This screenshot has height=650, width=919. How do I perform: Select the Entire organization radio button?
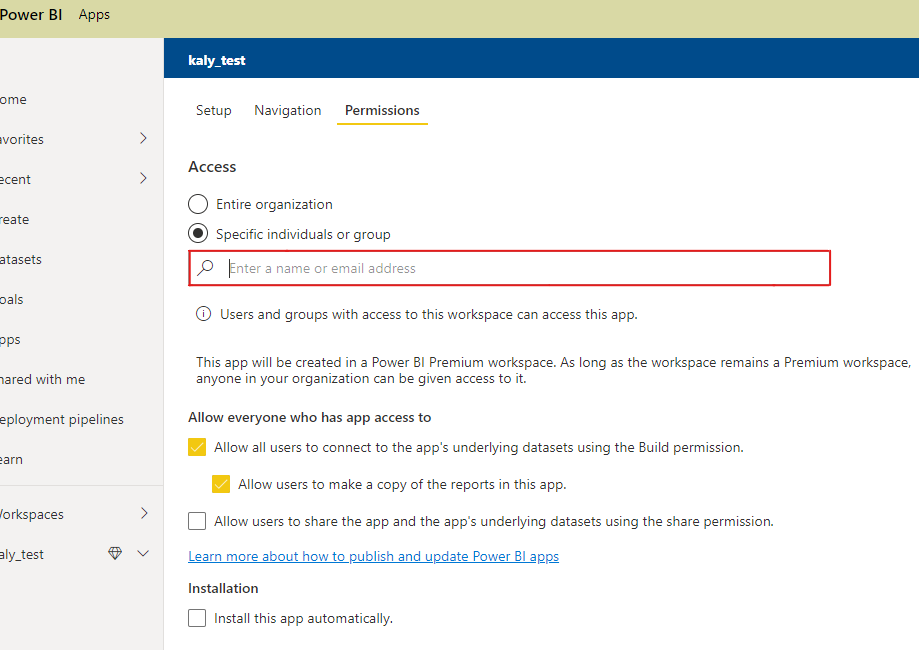[x=198, y=204]
